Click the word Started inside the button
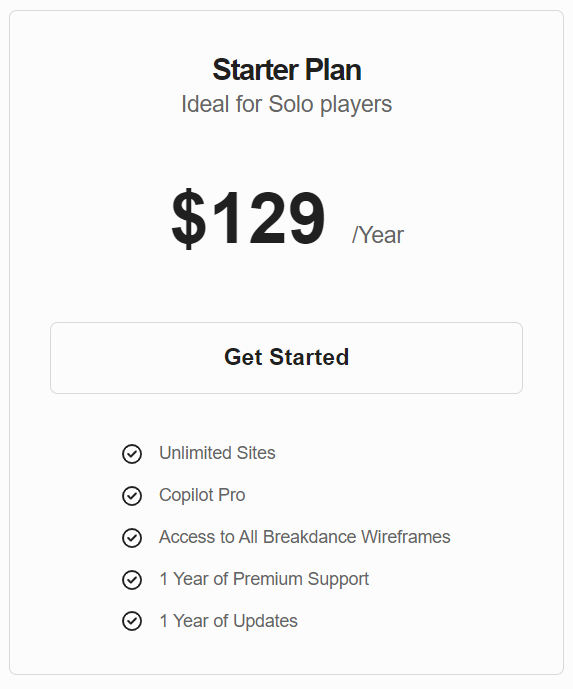573x689 pixels. pos(309,357)
